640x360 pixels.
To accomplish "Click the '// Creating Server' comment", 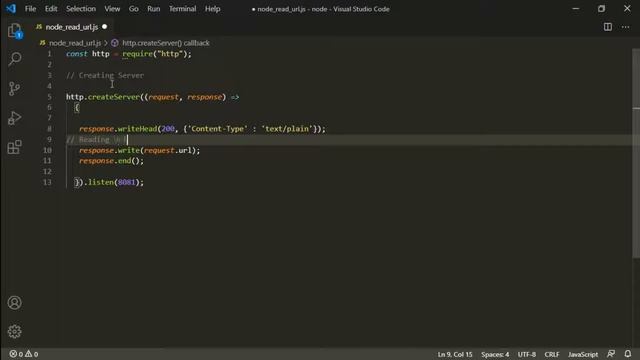I will 105,75.
